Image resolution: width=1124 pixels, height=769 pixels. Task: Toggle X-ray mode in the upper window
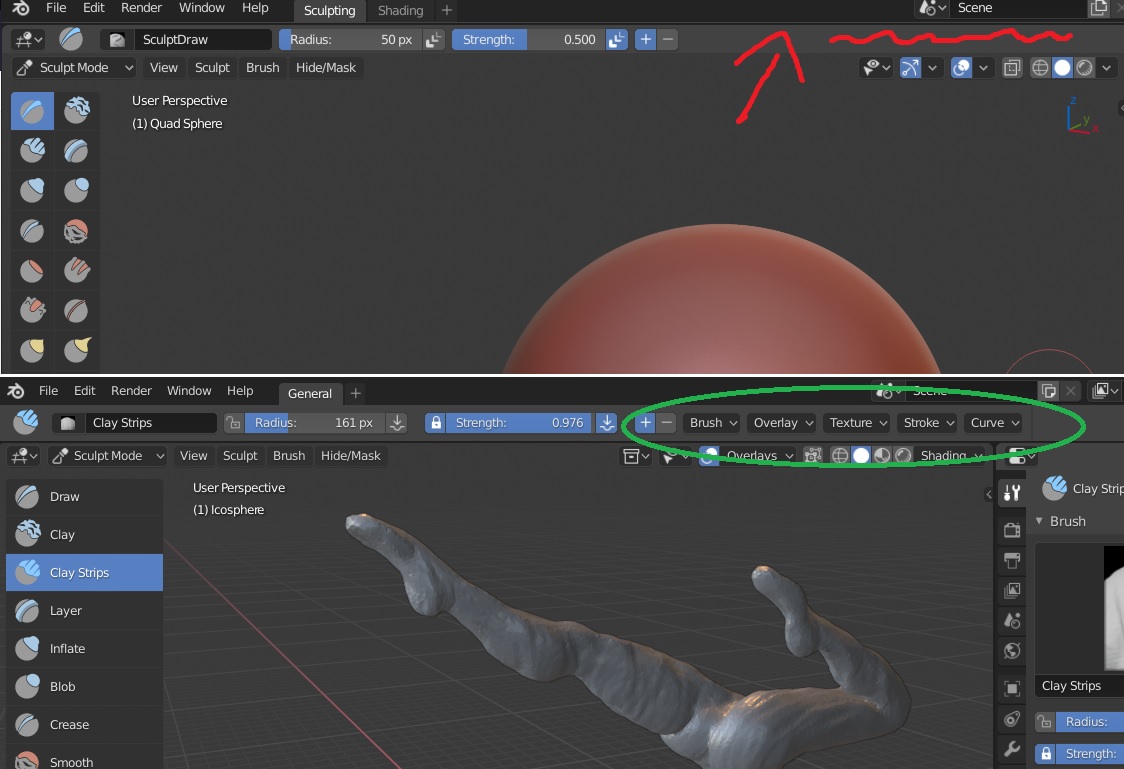coord(1011,68)
